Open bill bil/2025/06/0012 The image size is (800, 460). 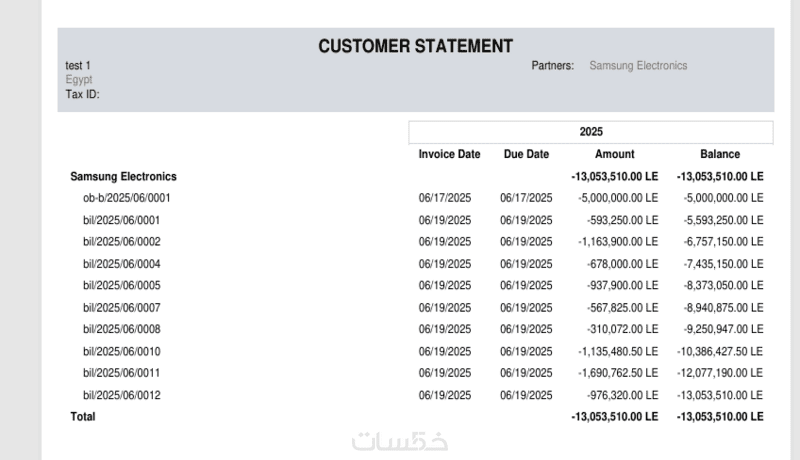coord(121,395)
